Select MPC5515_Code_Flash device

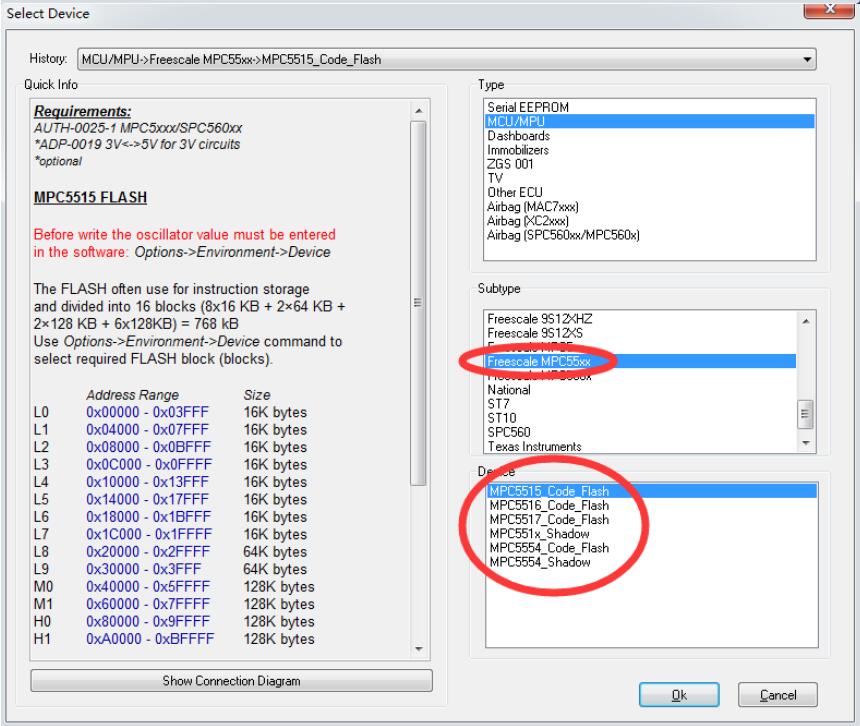click(x=652, y=491)
